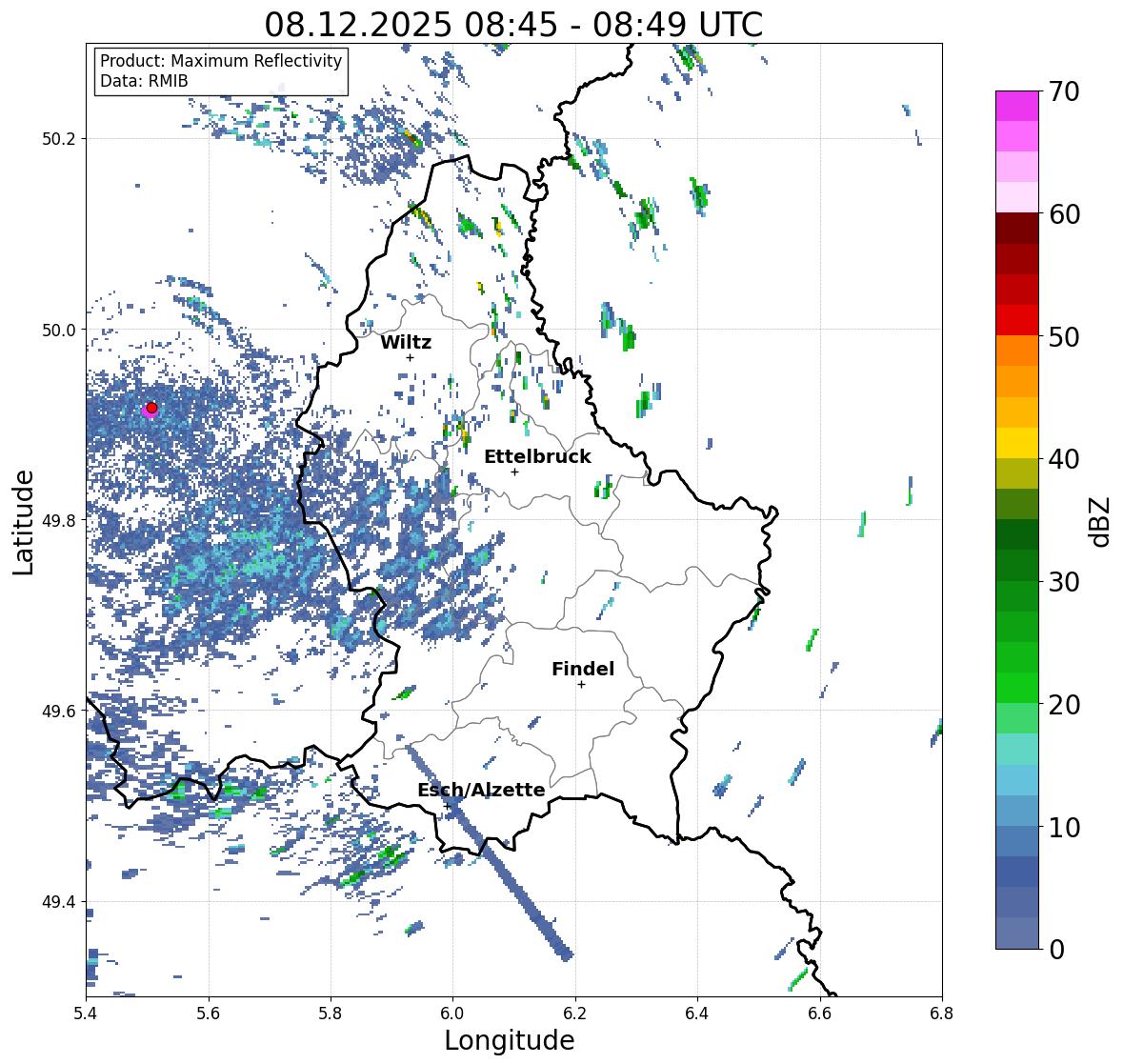Select the Esch/Alzette station label
Viewport: 1123px width, 1064px height.
pyautogui.click(x=481, y=790)
